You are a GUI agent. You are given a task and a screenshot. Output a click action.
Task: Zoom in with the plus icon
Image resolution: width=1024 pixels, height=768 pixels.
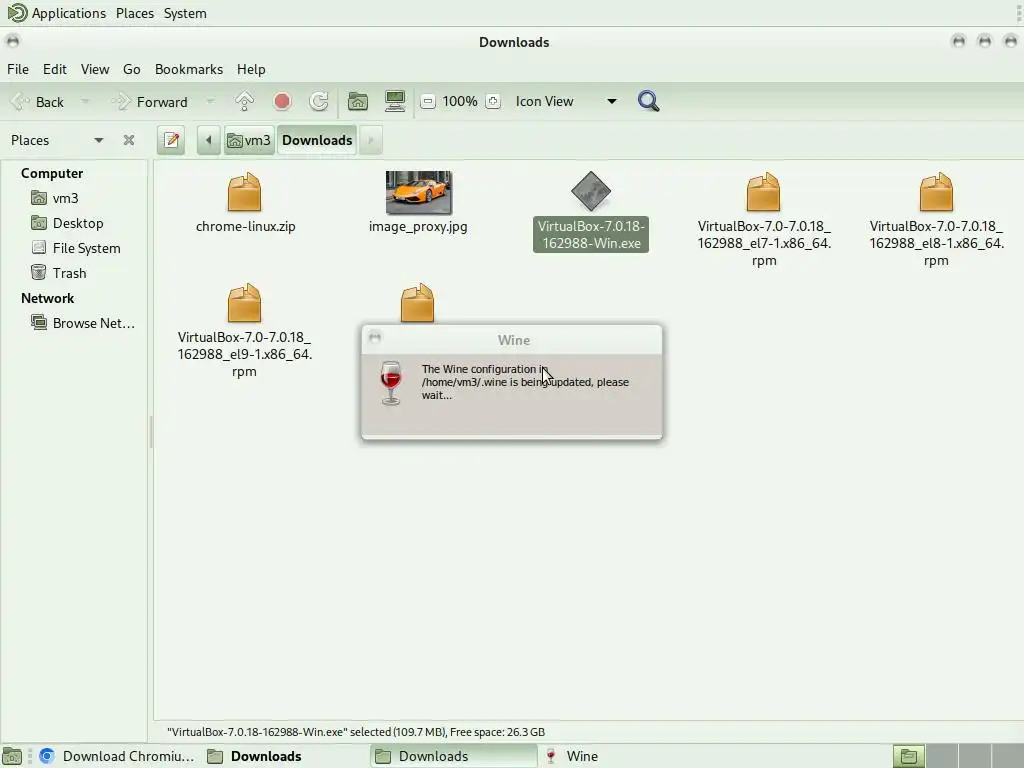(x=494, y=101)
